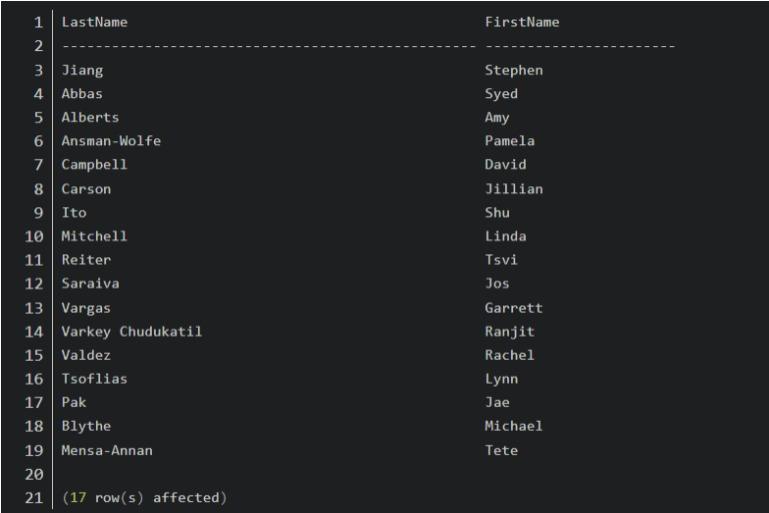Click the last name Tsoflias
Image resolution: width=769 pixels, height=513 pixels.
coord(95,379)
